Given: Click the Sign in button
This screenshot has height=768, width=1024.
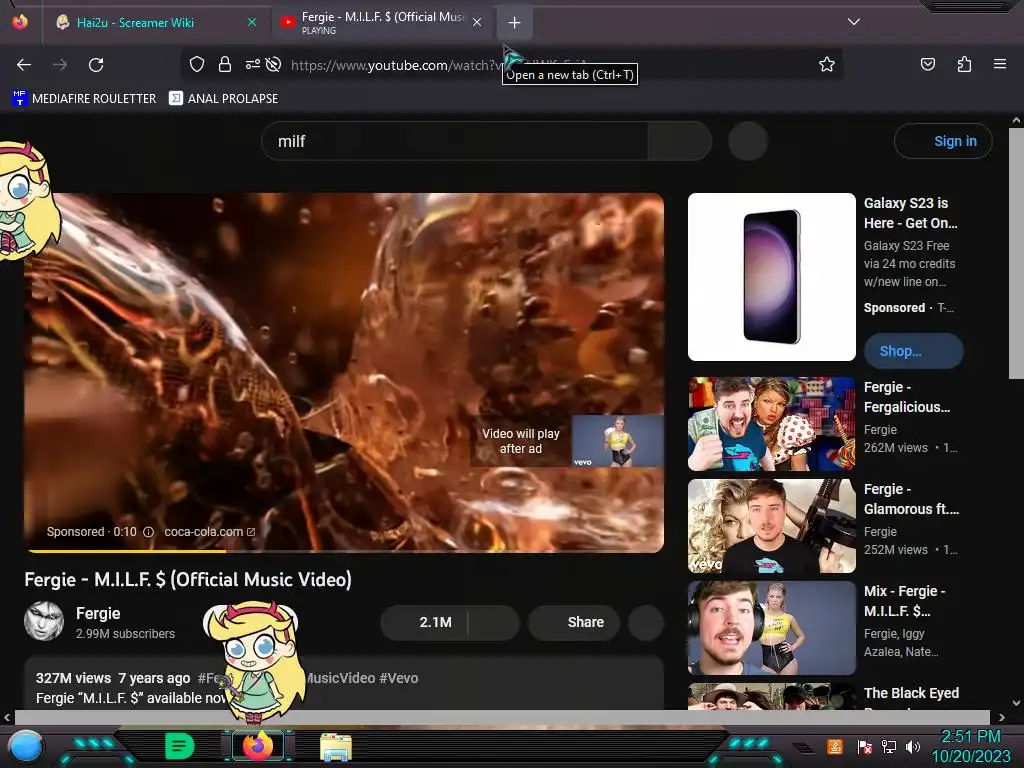Looking at the screenshot, I should (943, 141).
